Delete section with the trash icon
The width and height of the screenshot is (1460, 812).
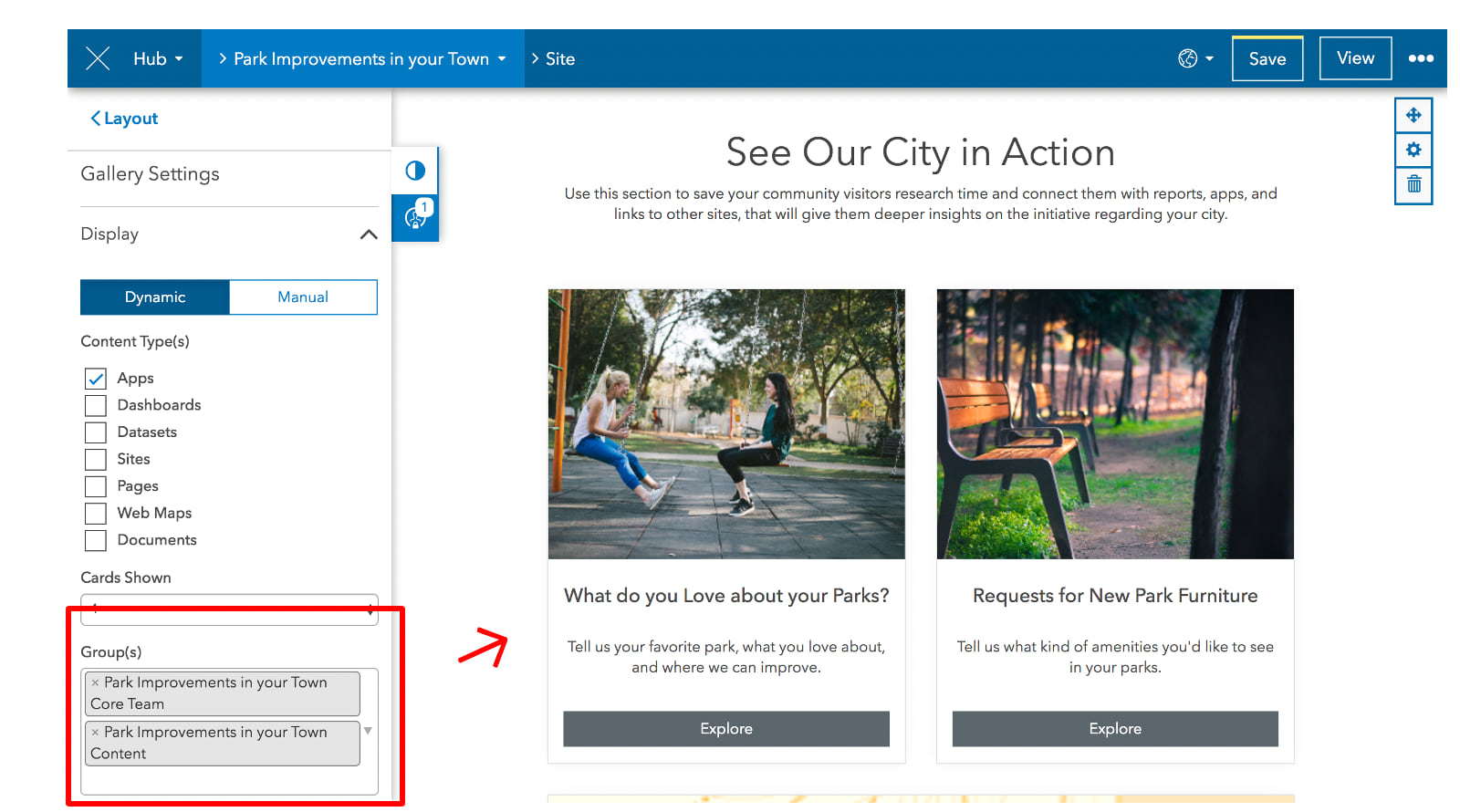(1413, 185)
